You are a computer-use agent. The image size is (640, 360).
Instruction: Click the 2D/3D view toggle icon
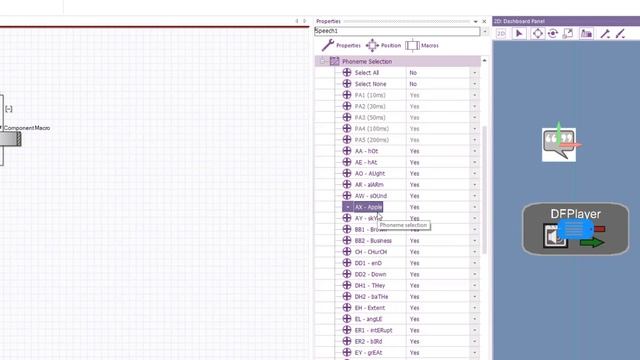pos(501,33)
